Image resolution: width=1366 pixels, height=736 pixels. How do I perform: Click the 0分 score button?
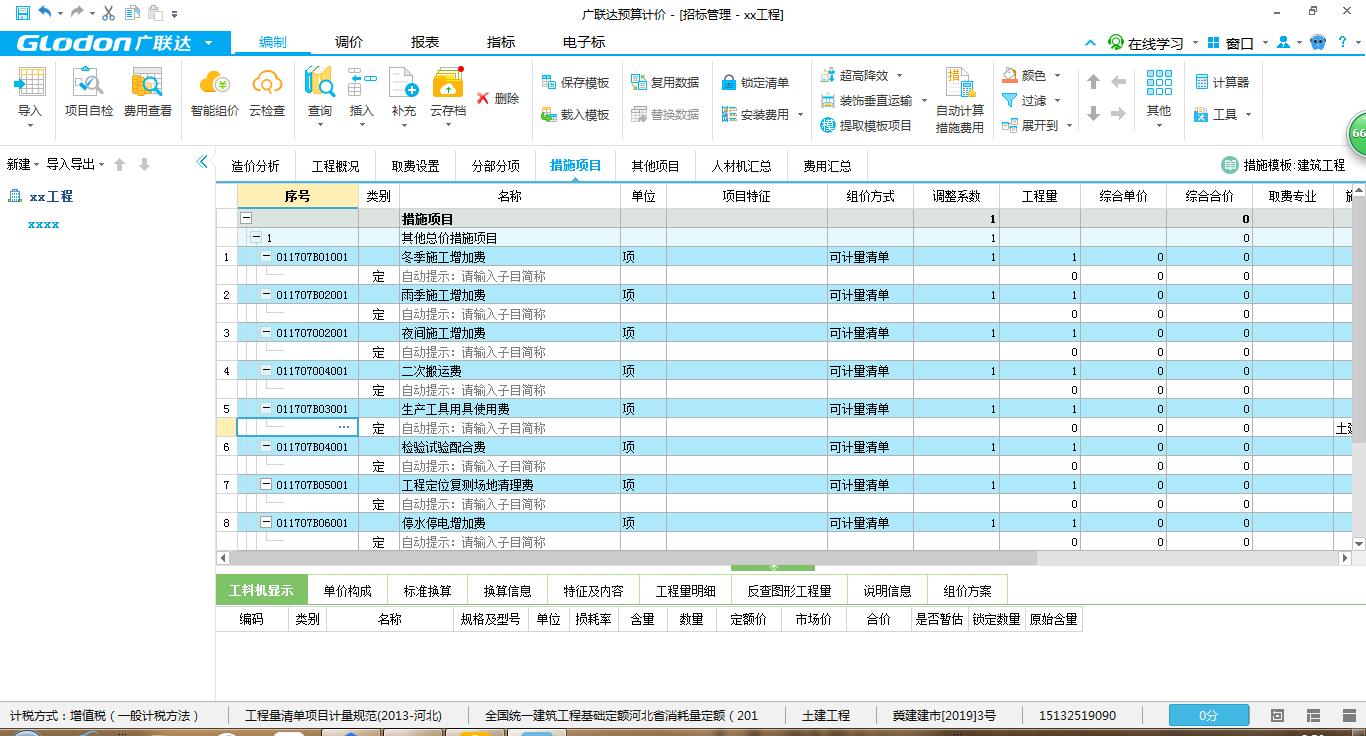coord(1209,715)
